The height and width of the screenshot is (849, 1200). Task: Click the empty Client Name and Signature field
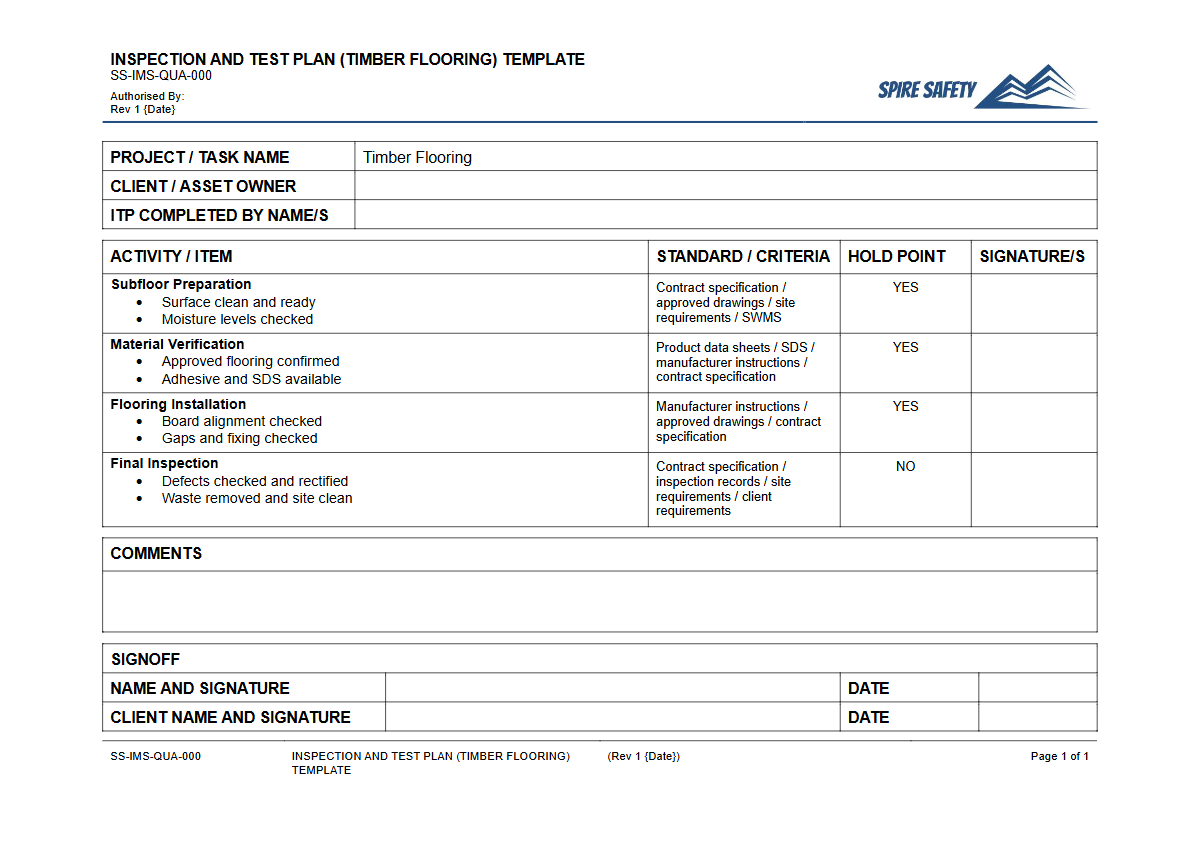click(613, 717)
